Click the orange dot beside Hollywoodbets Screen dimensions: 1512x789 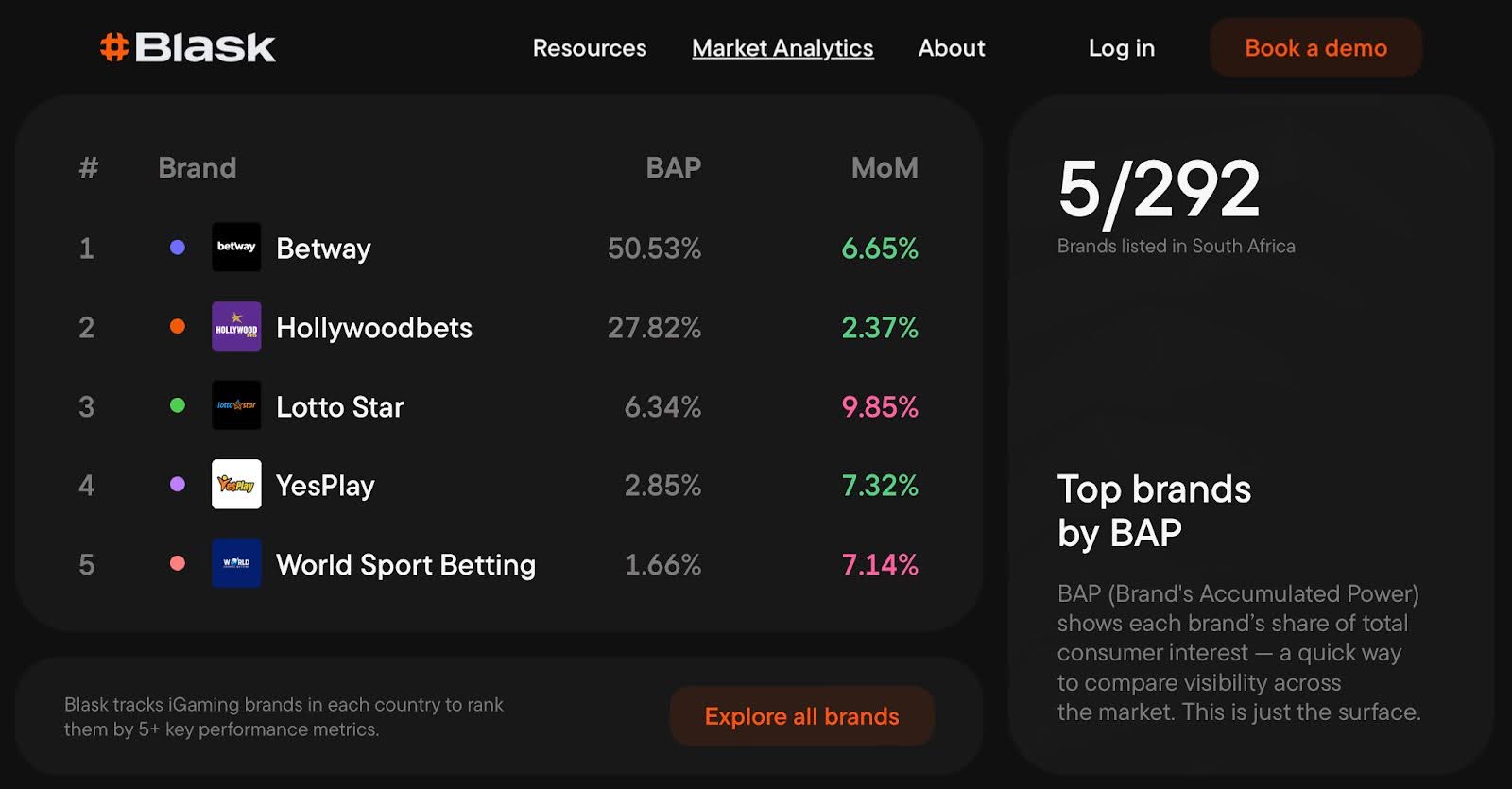(177, 327)
